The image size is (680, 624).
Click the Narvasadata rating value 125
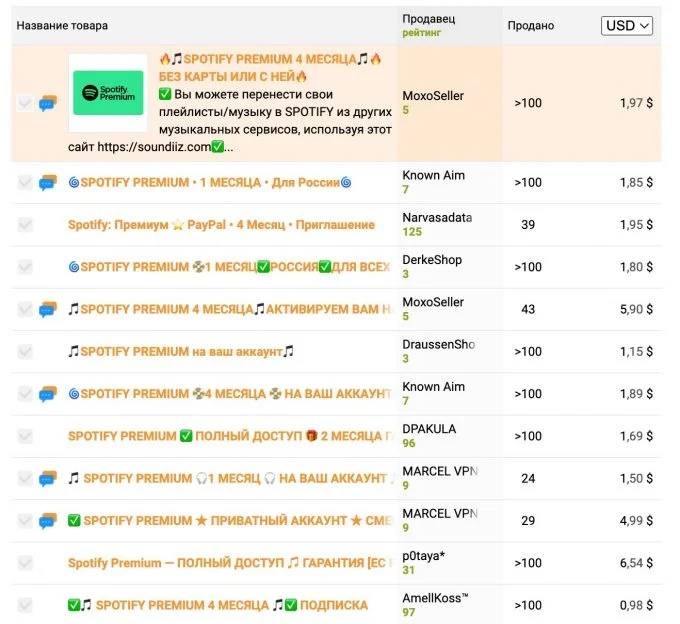click(412, 232)
